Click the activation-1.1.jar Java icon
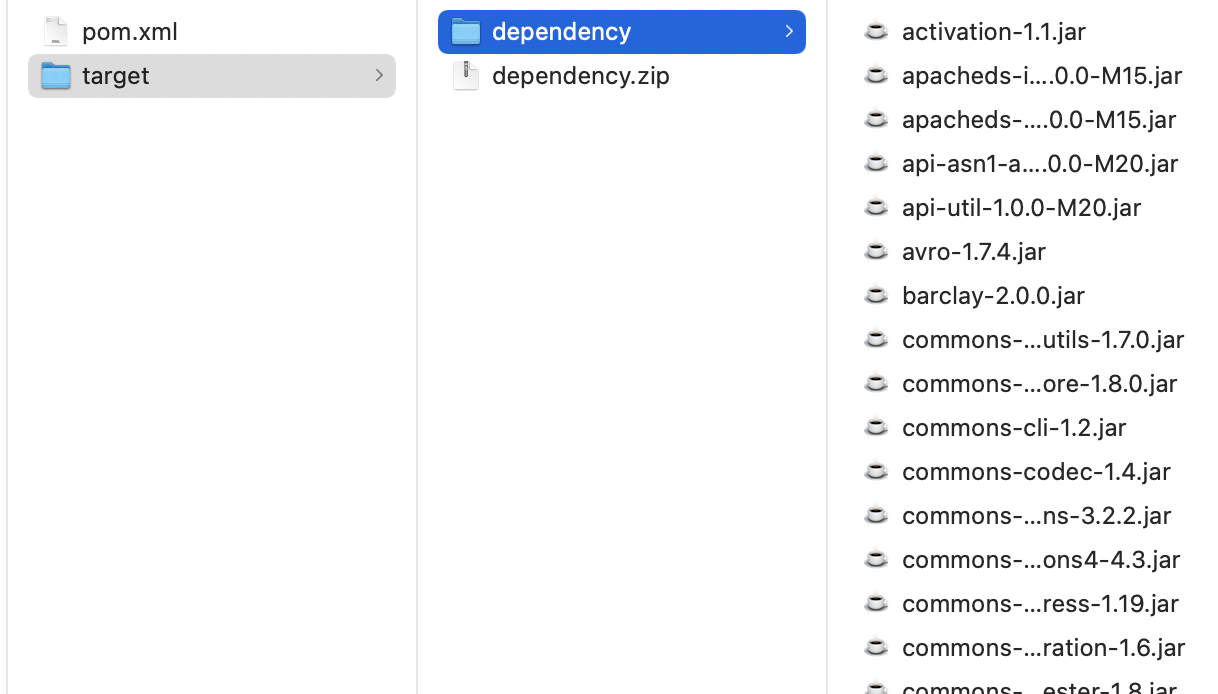The height and width of the screenshot is (694, 1218). pyautogui.click(x=876, y=31)
